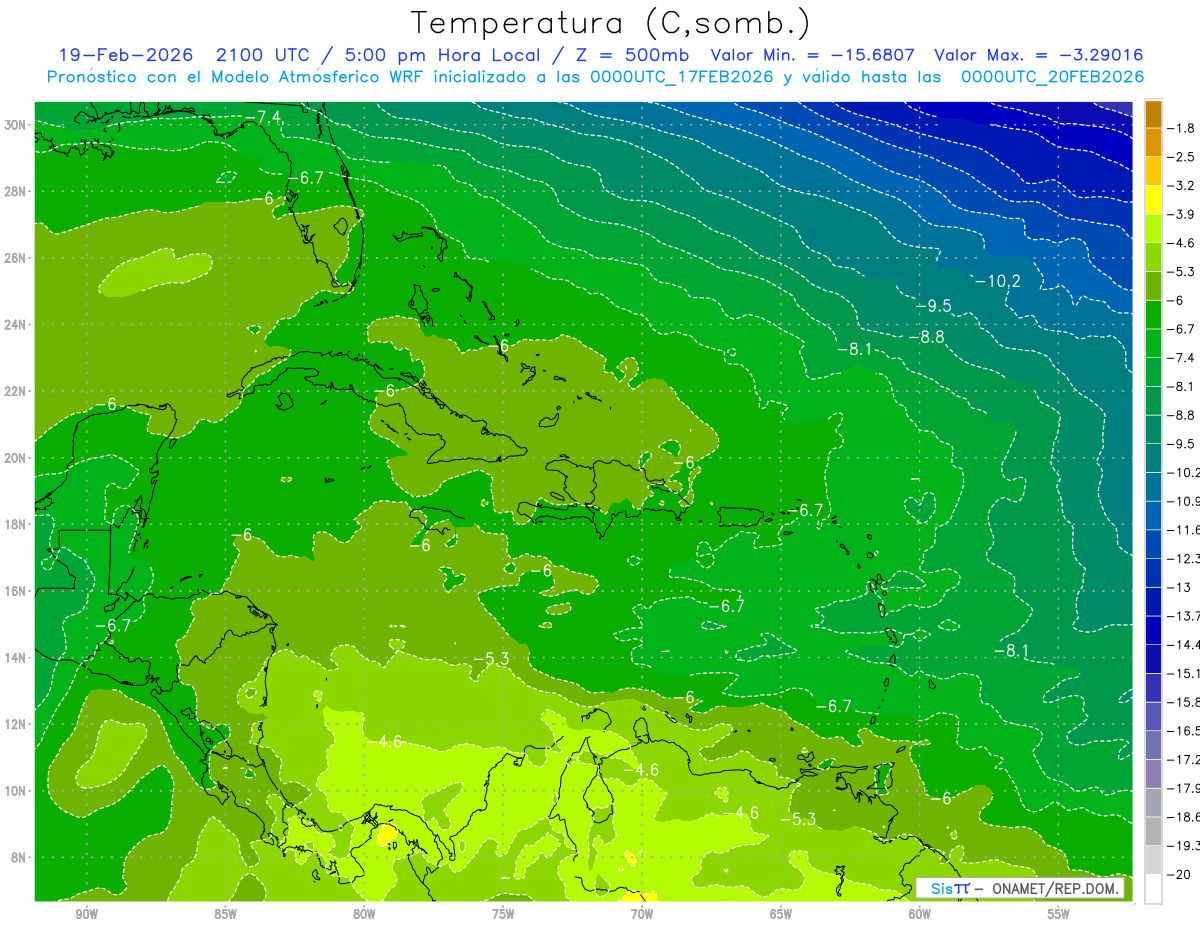
Task: Click the title "Temperatura (C,somb.)"
Action: point(610,24)
